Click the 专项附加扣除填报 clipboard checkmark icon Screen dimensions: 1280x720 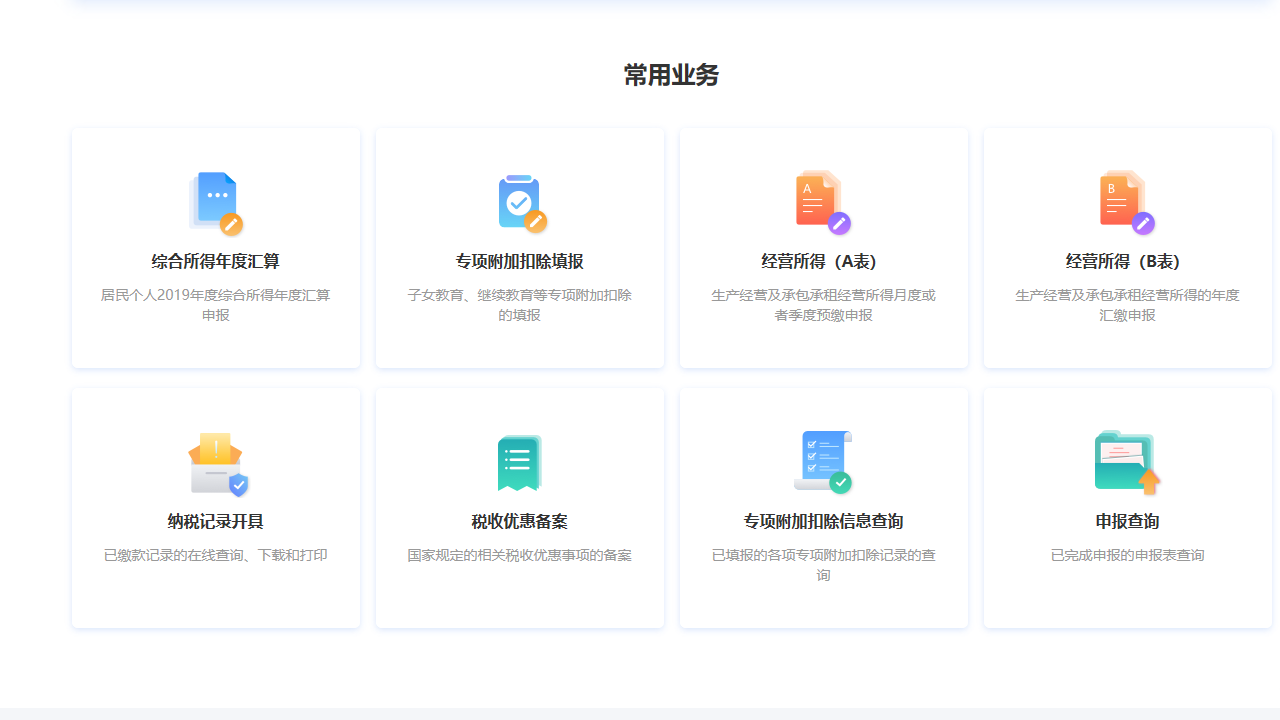point(519,201)
